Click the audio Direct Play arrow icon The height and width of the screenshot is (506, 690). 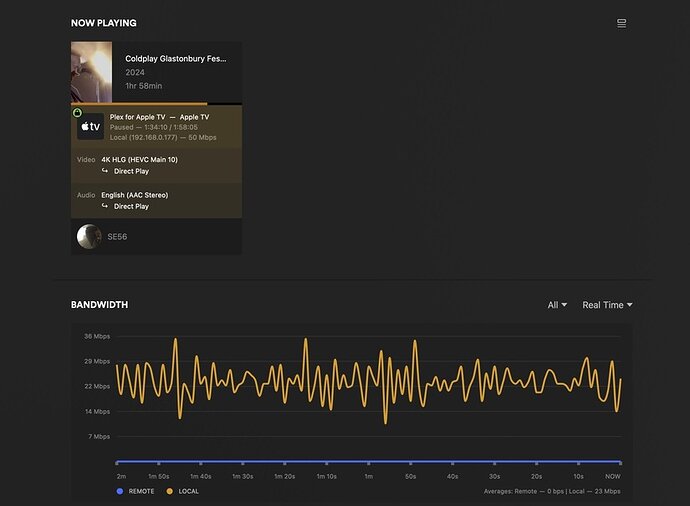coord(105,206)
